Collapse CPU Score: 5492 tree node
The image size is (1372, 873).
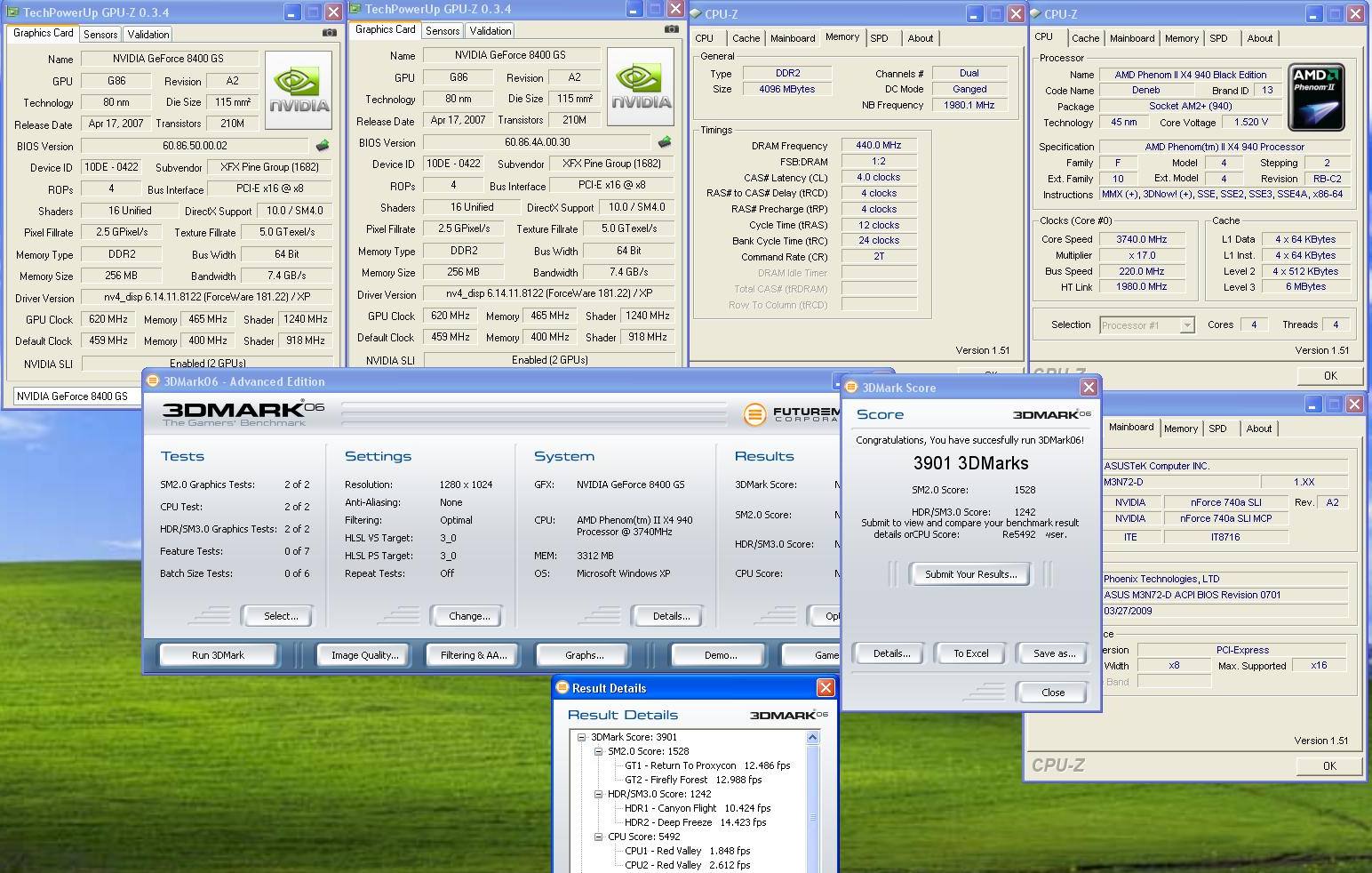[x=599, y=837]
